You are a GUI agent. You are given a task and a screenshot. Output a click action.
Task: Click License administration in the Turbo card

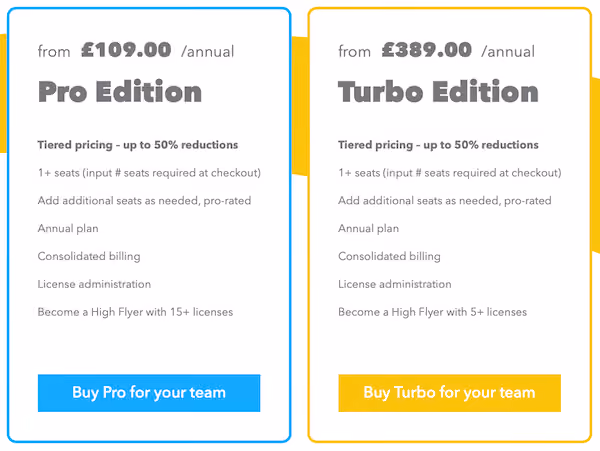395,284
